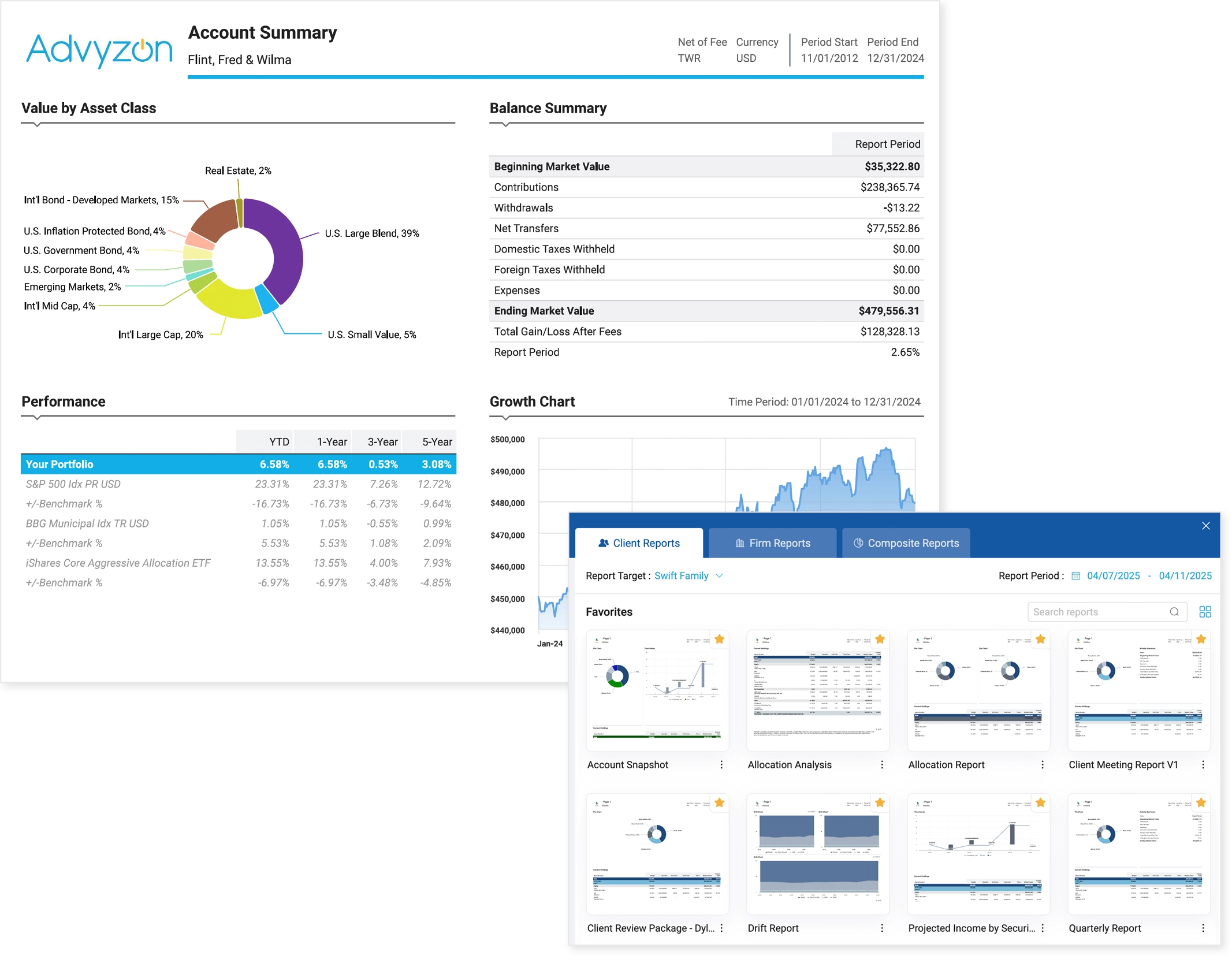This screenshot has height=963, width=1232.
Task: Toggle the star on Projected Income by Securities
Action: (1040, 802)
